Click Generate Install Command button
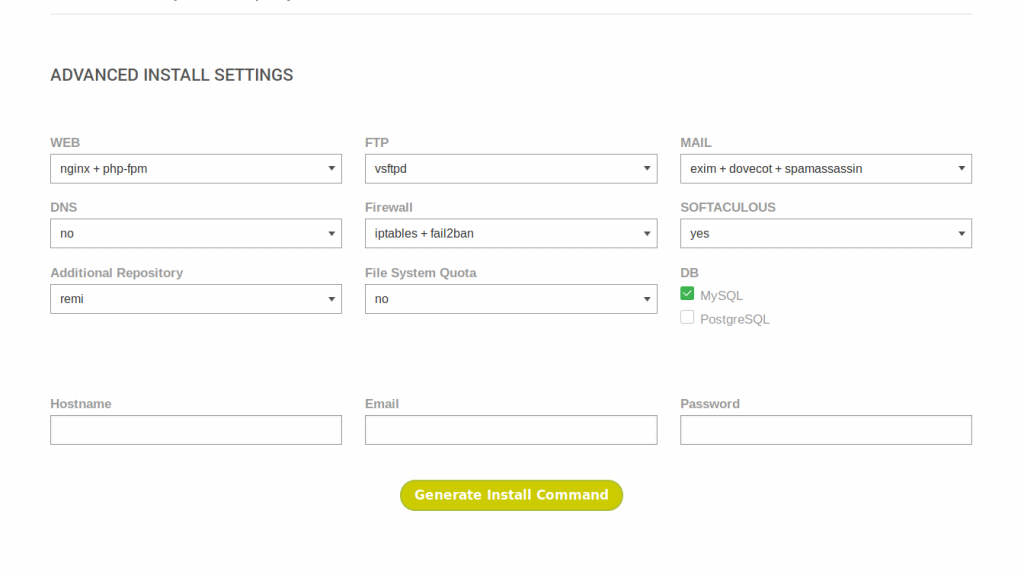1024x578 pixels. pos(511,495)
